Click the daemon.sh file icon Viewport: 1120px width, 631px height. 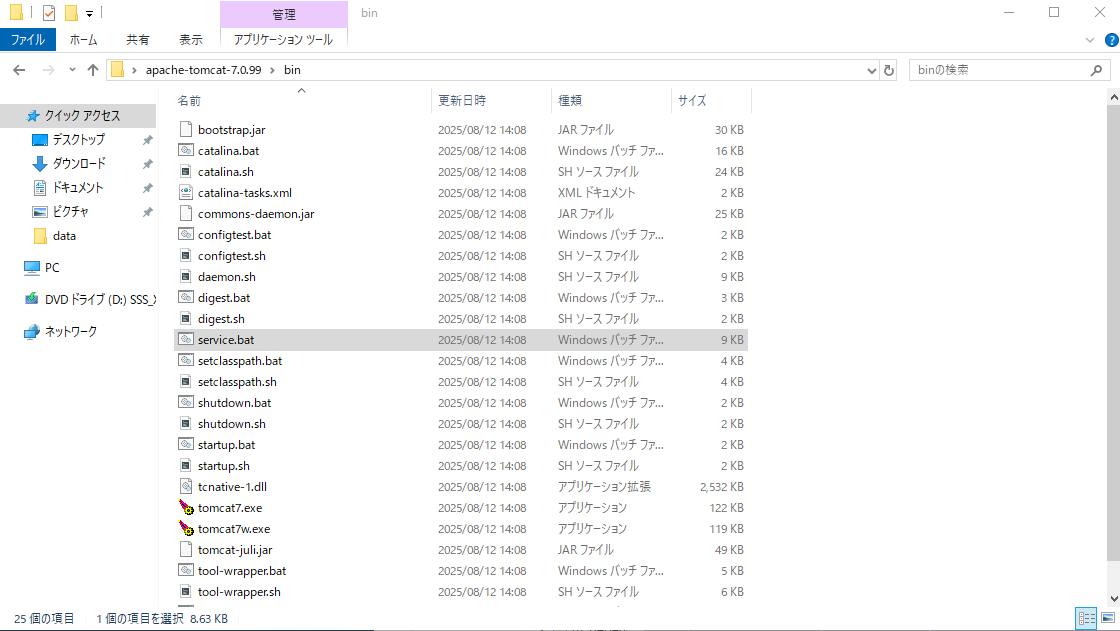[x=186, y=277]
